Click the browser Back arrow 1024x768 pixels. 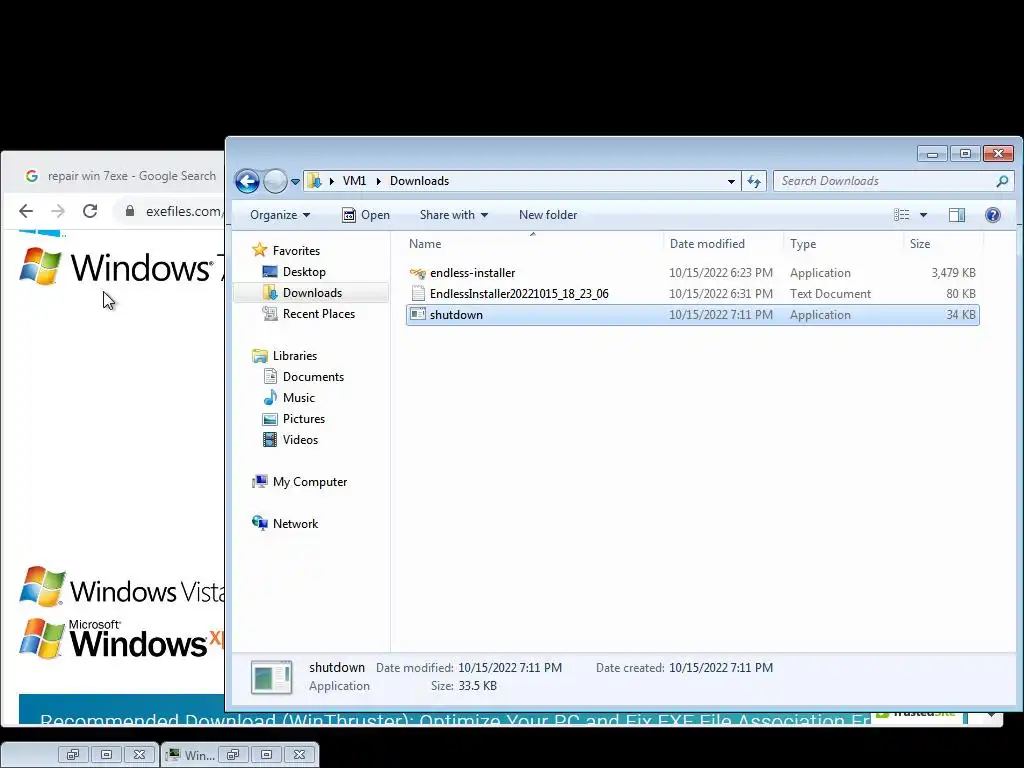pyautogui.click(x=25, y=211)
